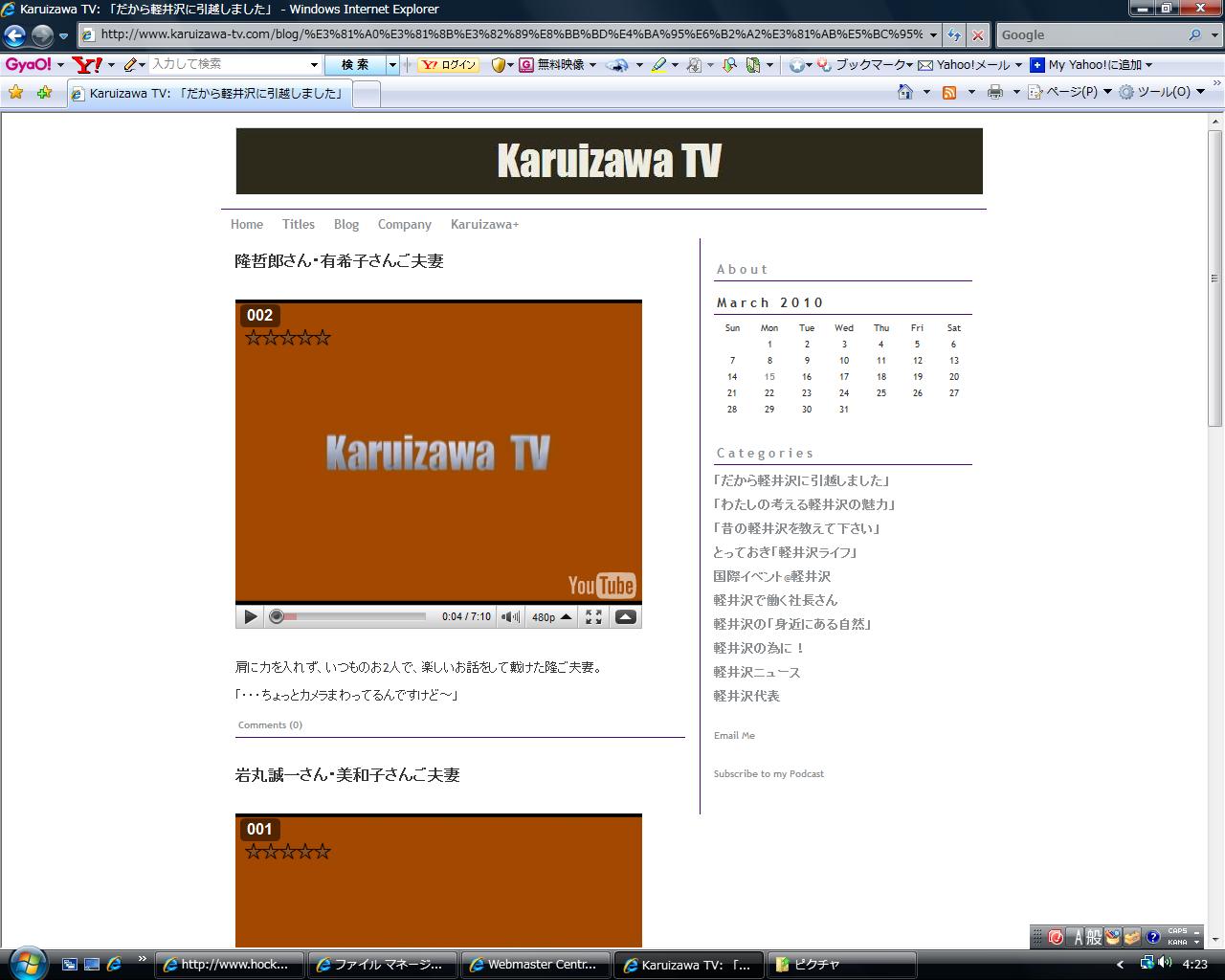Click the 検索 search button
The width and height of the screenshot is (1225, 980).
pos(355,65)
